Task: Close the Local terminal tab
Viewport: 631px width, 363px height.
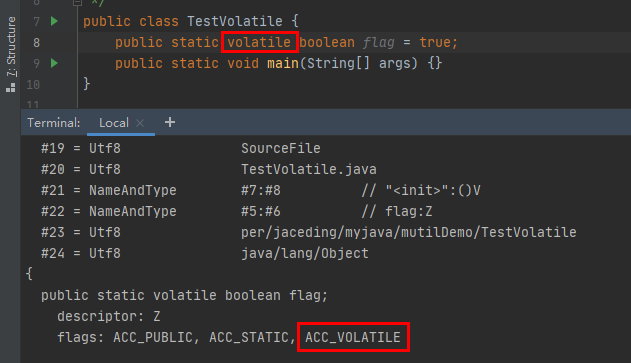Action: (x=140, y=123)
